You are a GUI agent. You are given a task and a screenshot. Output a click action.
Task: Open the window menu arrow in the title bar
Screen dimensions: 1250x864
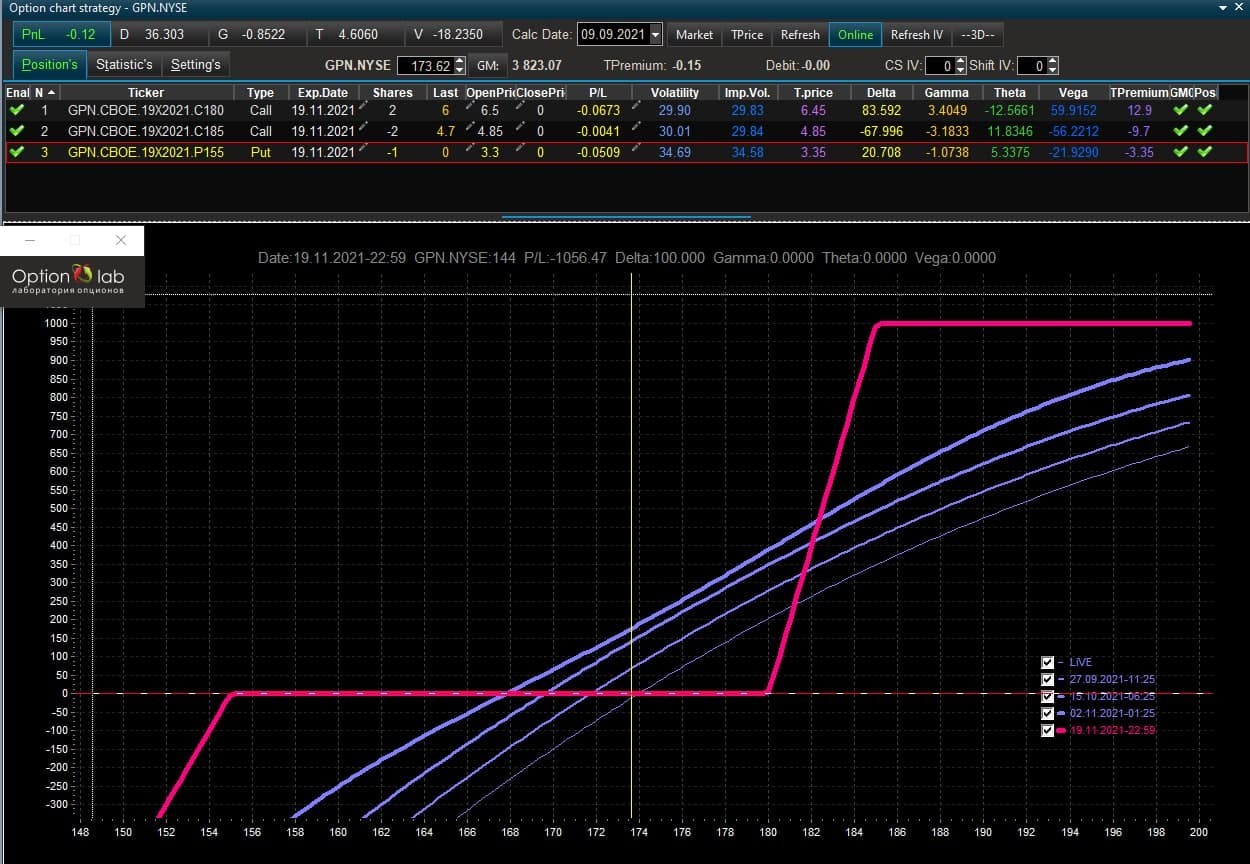click(1224, 7)
